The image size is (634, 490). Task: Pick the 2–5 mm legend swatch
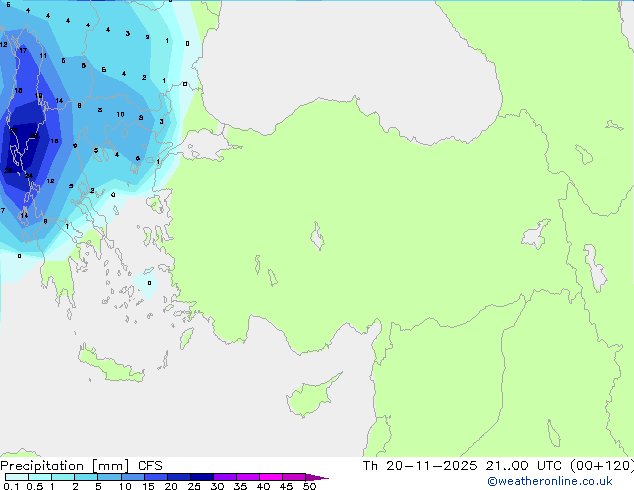(86, 477)
